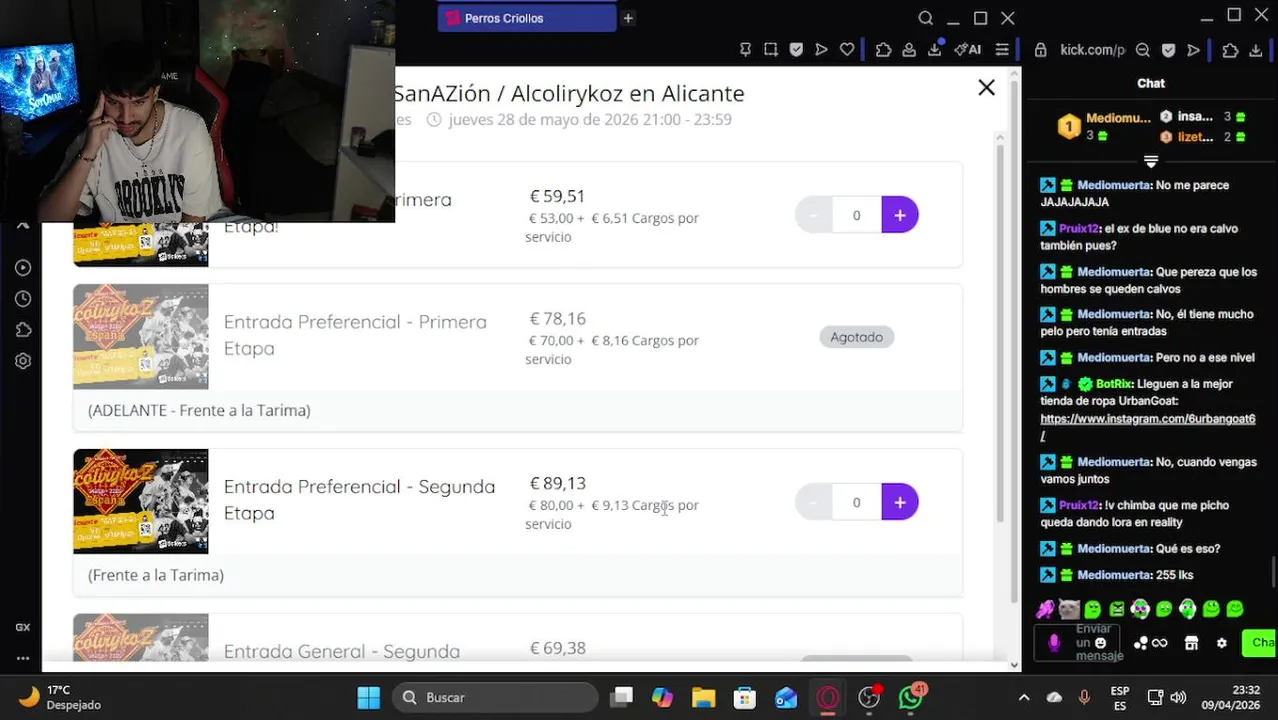This screenshot has height=720, width=1278.
Task: Add one €59,51 first-stage ticket
Action: click(x=900, y=215)
